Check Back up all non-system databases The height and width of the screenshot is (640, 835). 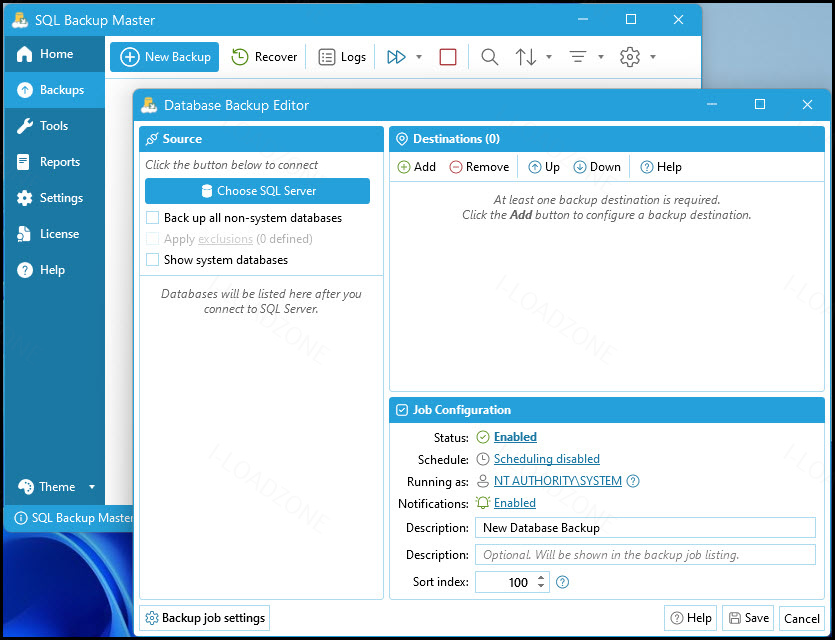152,218
